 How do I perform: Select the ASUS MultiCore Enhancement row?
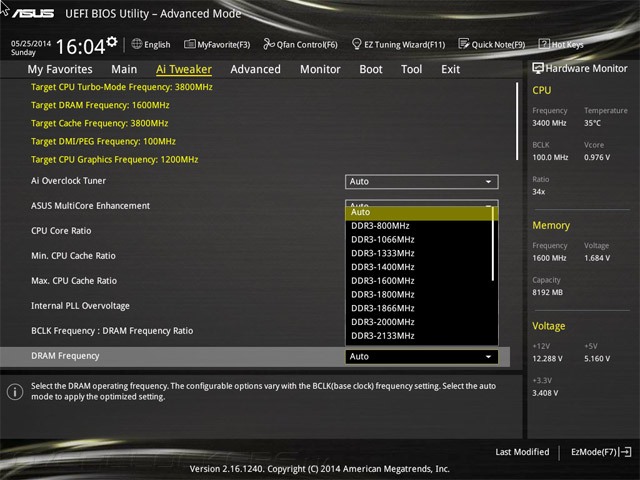[x=91, y=206]
